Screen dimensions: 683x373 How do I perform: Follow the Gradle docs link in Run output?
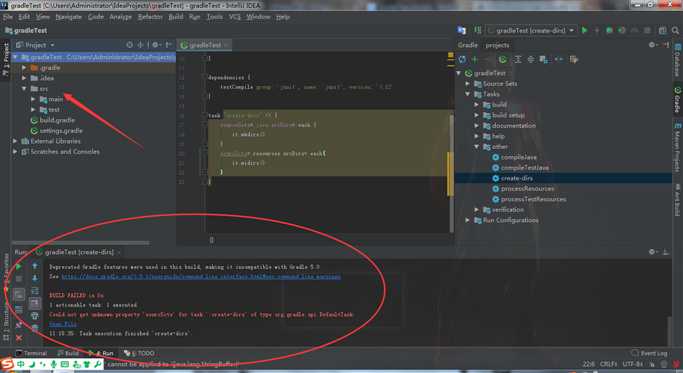tap(201, 276)
